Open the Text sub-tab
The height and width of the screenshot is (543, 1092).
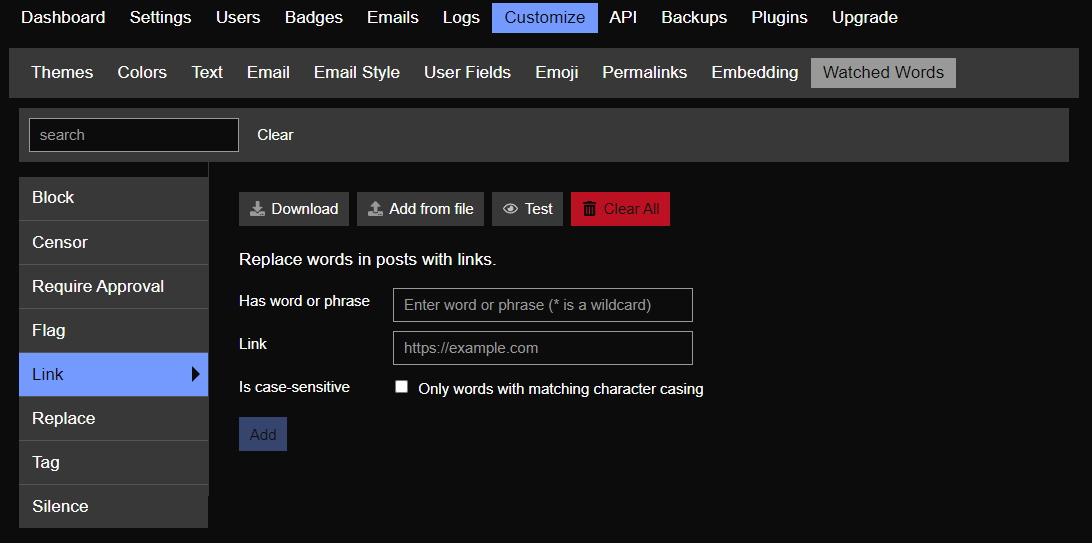tap(208, 72)
